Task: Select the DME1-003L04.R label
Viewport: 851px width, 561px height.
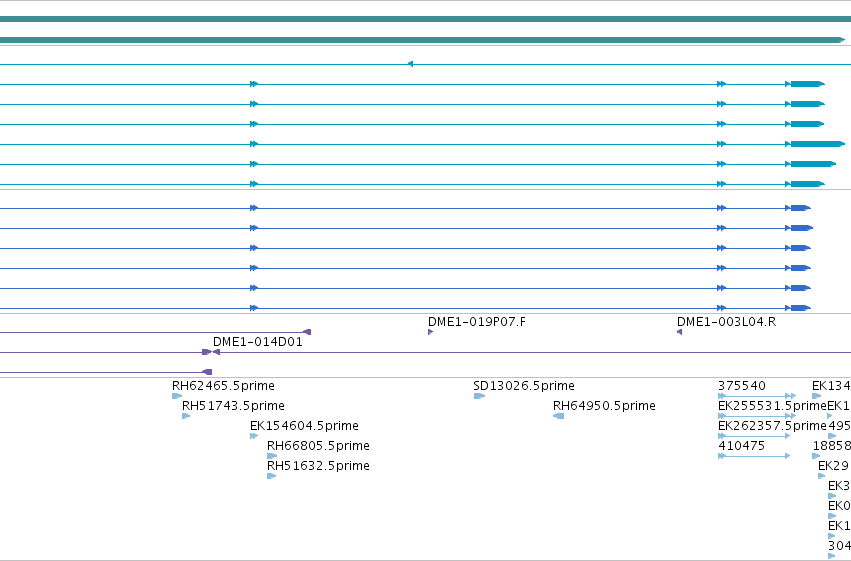Action: point(726,322)
